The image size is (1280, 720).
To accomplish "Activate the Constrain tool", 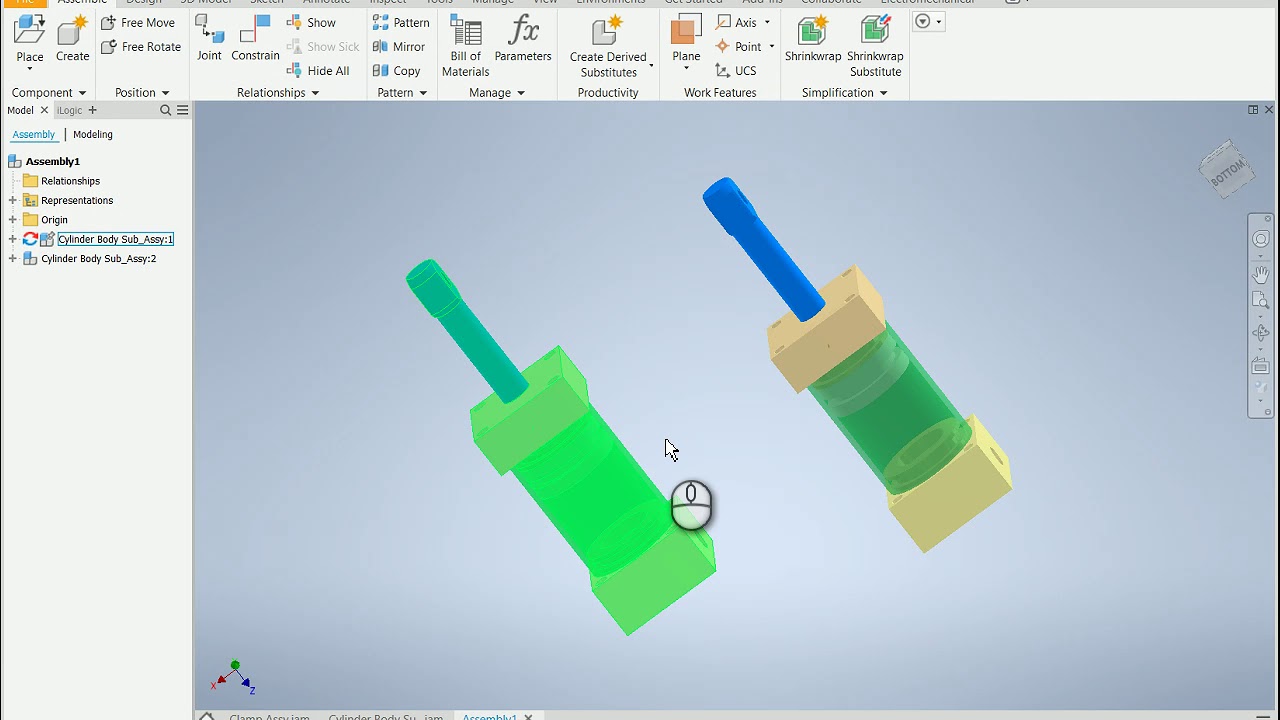I will [255, 40].
